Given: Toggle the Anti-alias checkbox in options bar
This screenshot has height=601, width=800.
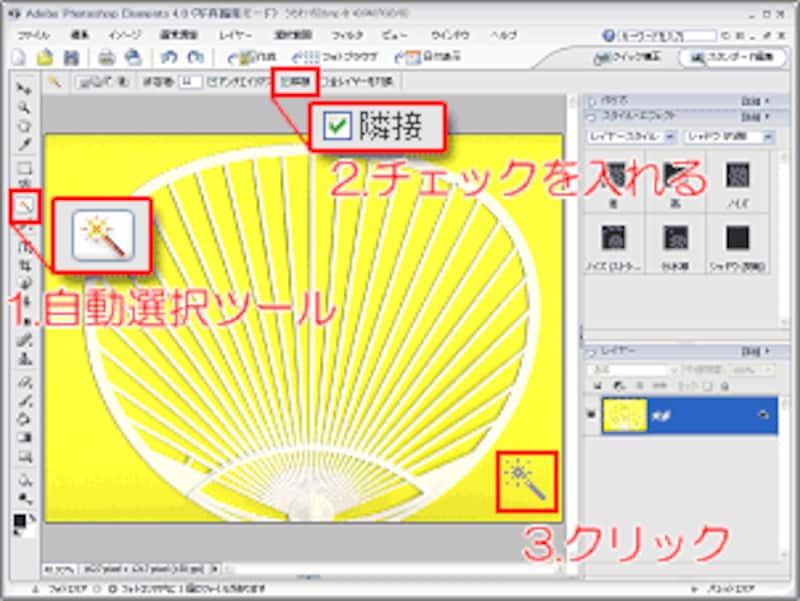Looking at the screenshot, I should (x=210, y=82).
